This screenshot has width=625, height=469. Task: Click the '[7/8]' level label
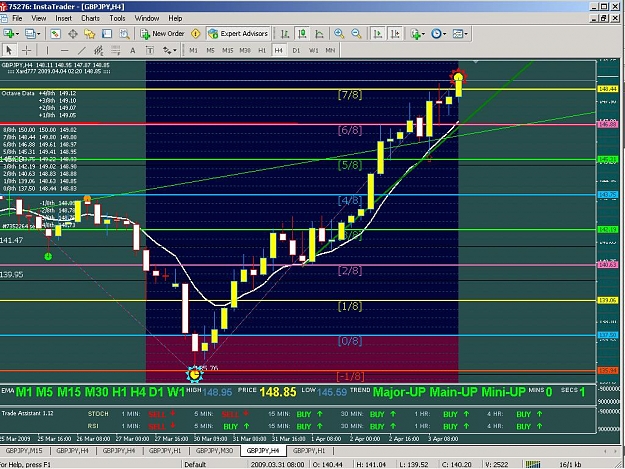pyautogui.click(x=350, y=95)
